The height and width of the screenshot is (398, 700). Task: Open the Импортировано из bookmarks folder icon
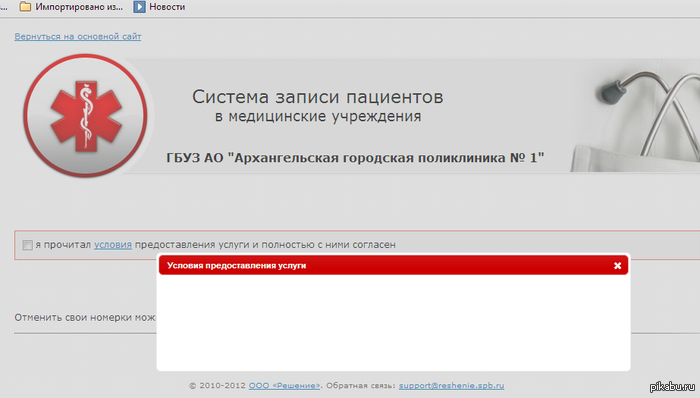click(x=25, y=7)
